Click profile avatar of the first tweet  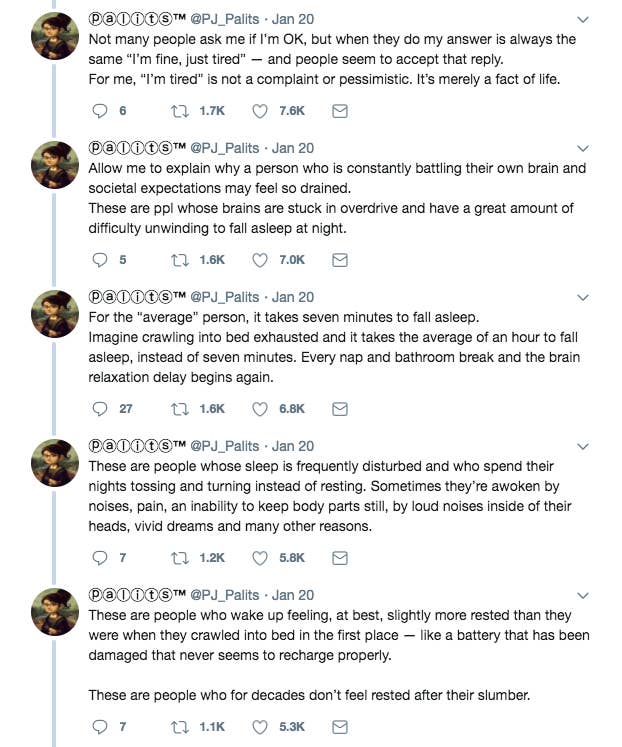[x=55, y=36]
